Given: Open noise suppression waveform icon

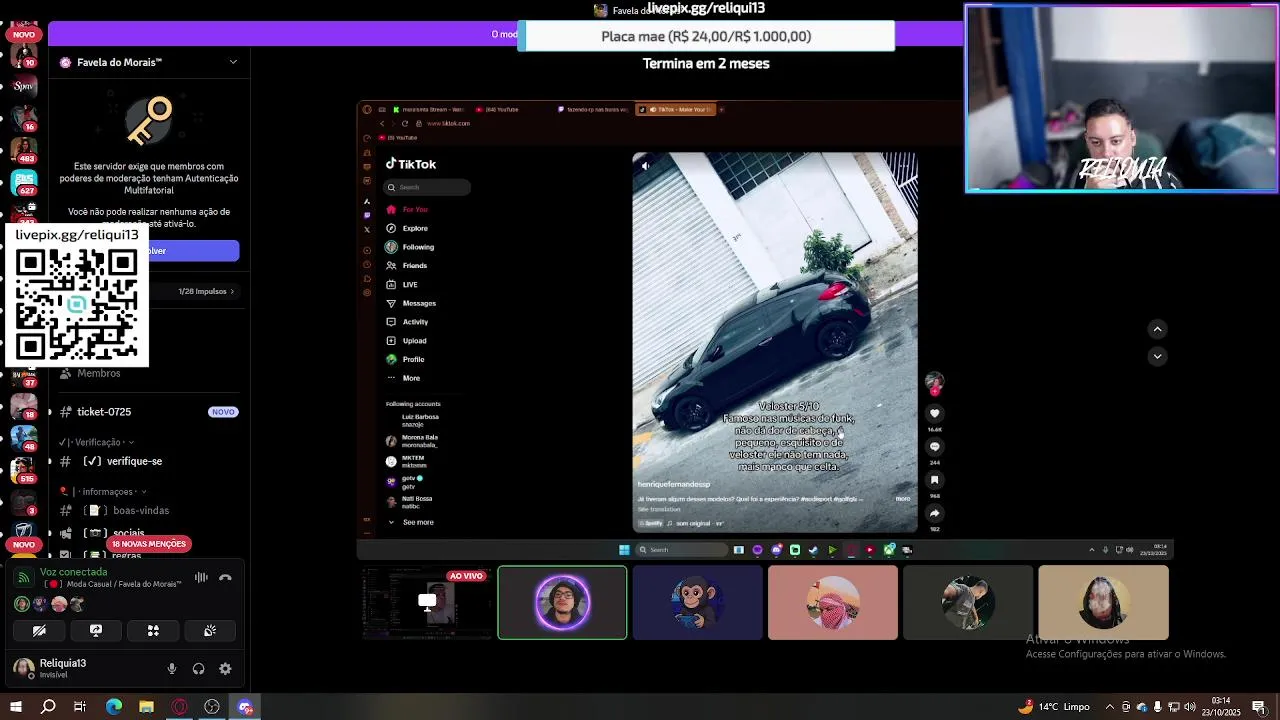Looking at the screenshot, I should pos(201,577).
